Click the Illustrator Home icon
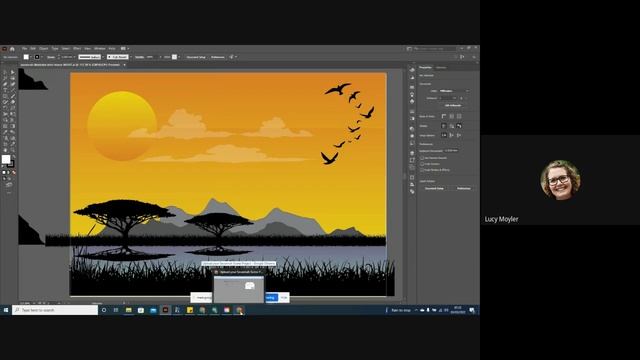Viewport: 640px width, 360px height. click(x=12, y=49)
